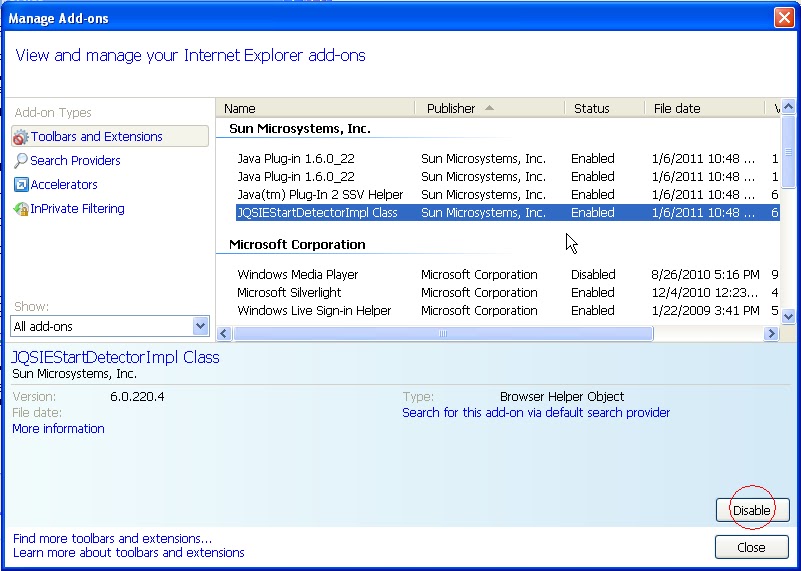Image resolution: width=801 pixels, height=571 pixels.
Task: Click the vertical scrollbar thumb
Action: tap(788, 152)
